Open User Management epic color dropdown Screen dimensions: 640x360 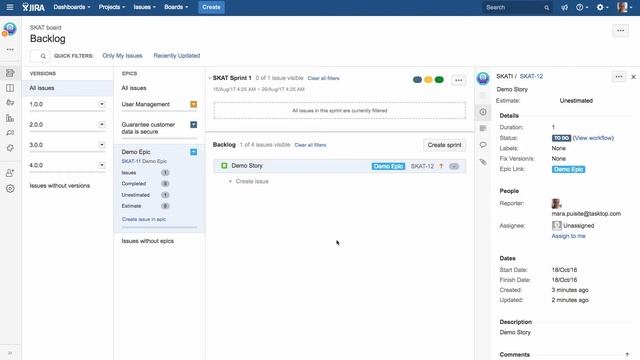point(193,104)
